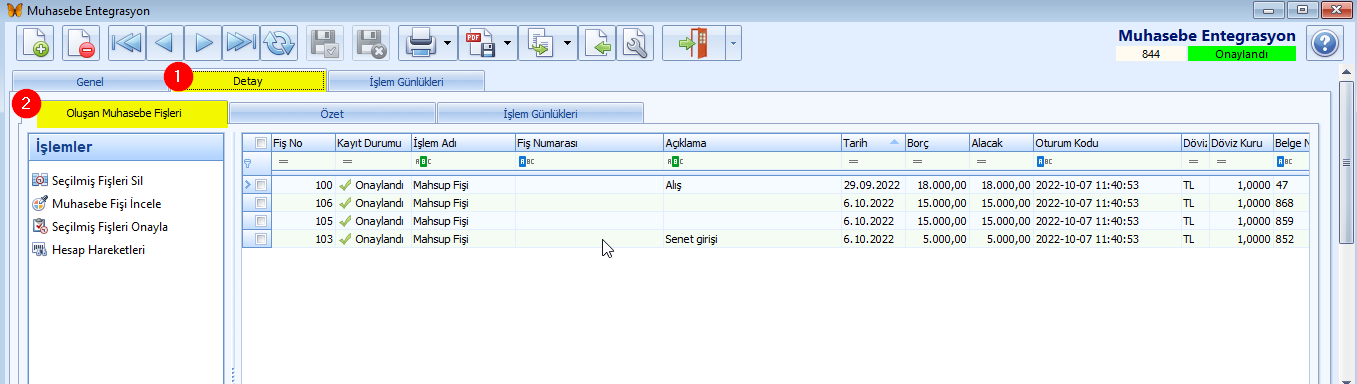The image size is (1357, 384).
Task: Click the Alacak column header
Action: point(1001,143)
